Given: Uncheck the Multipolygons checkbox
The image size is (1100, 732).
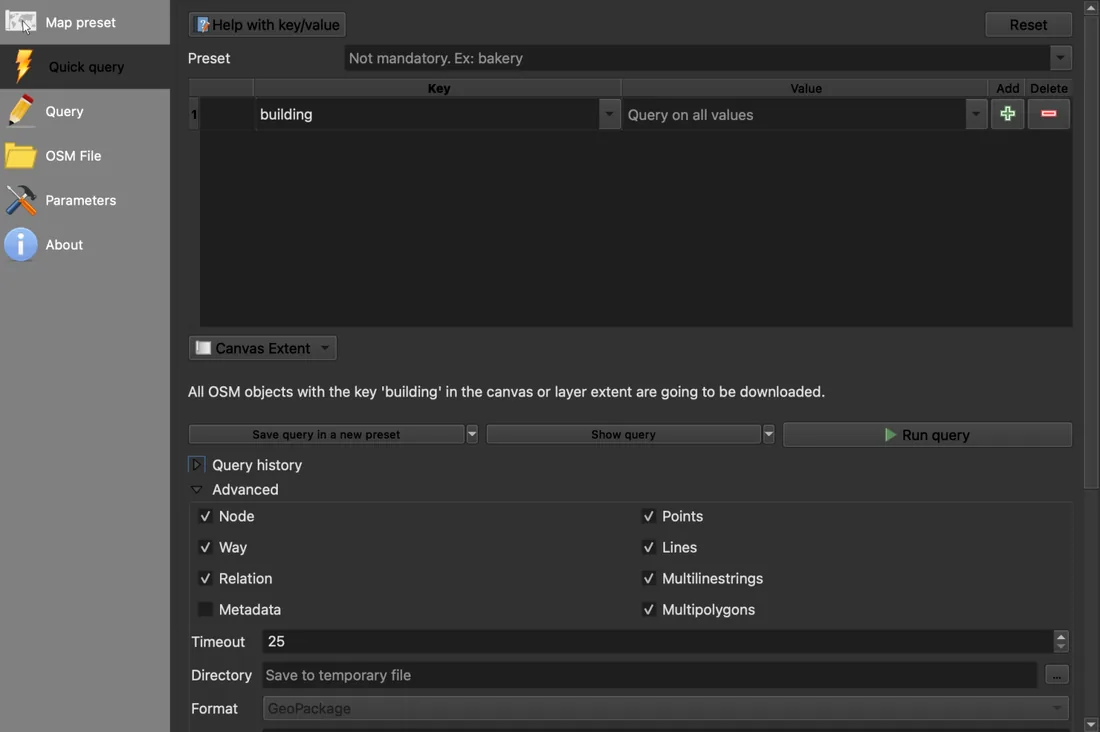Looking at the screenshot, I should [648, 609].
